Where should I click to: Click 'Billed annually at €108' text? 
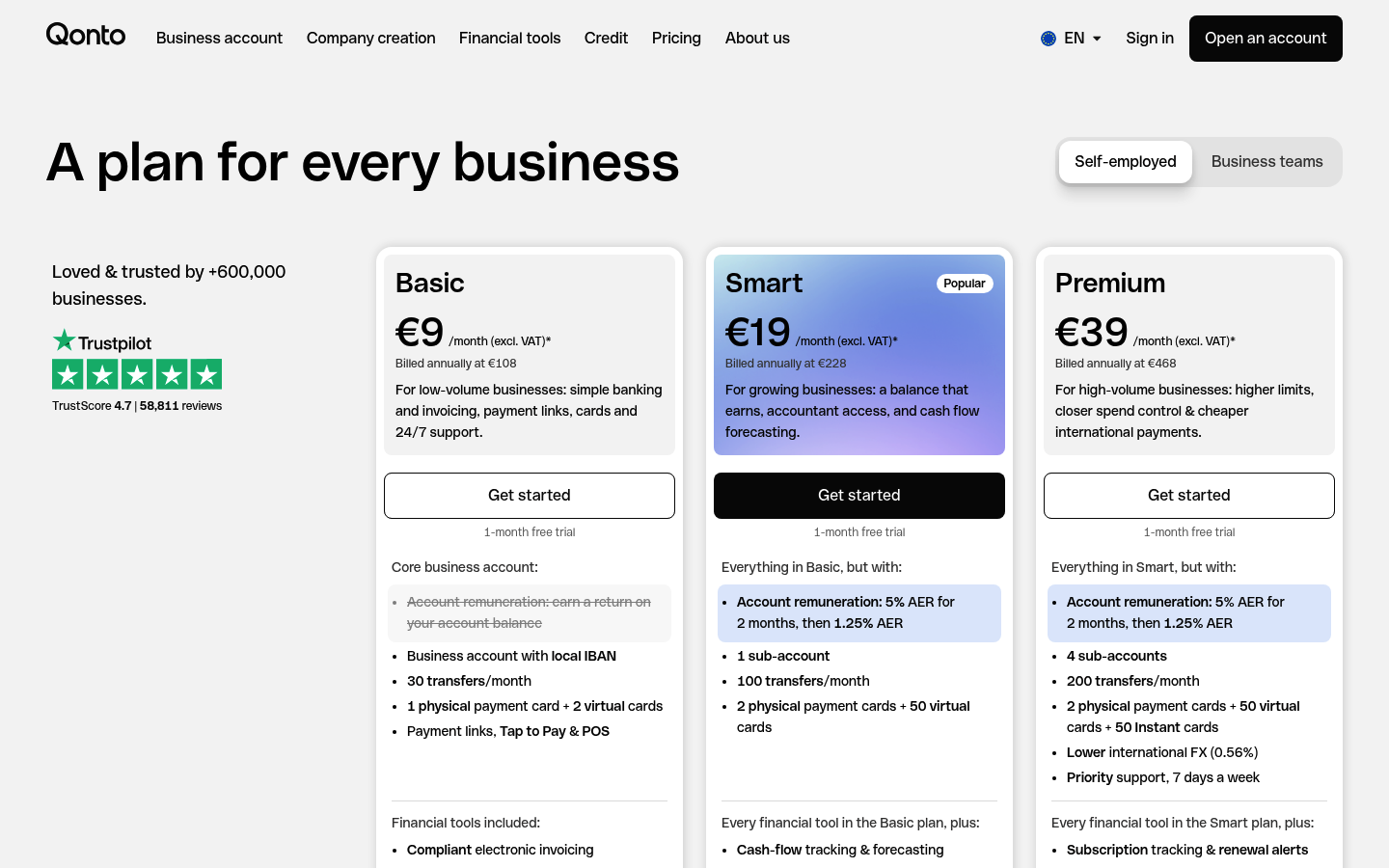tap(456, 364)
